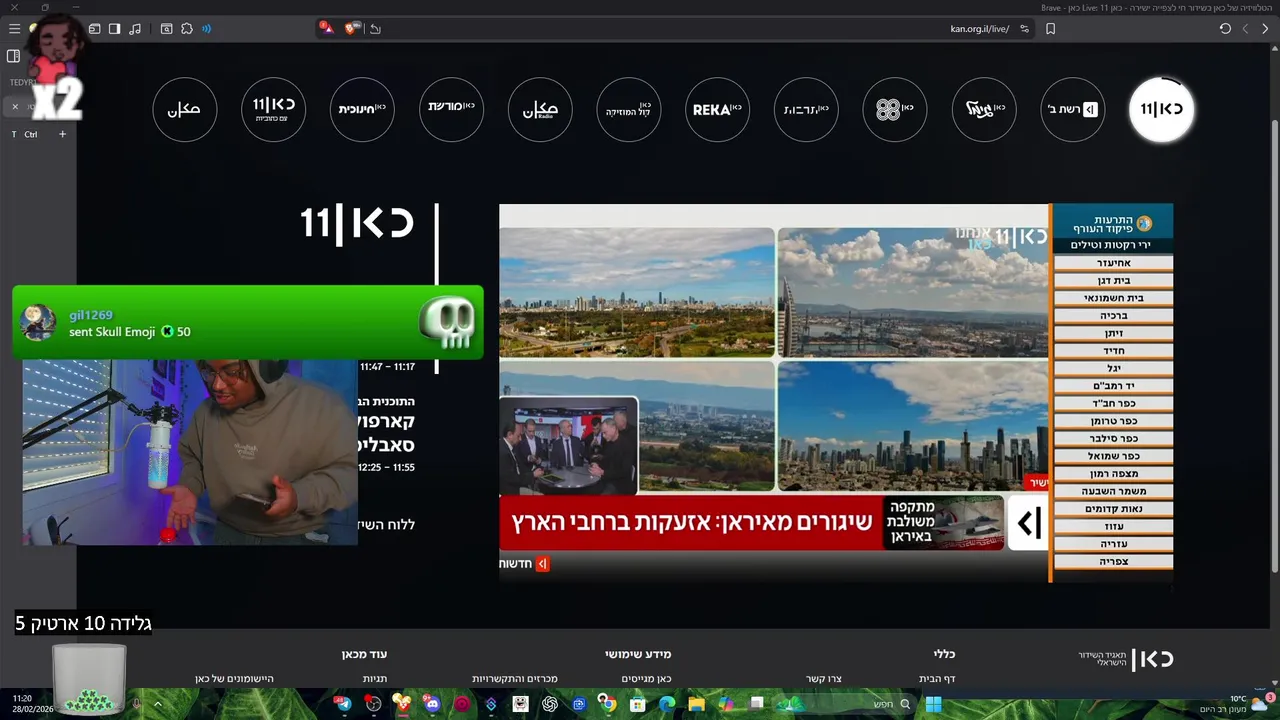Switch to the Kan Tarbut channel circle
Viewport: 1280px width, 720px height.
click(806, 109)
